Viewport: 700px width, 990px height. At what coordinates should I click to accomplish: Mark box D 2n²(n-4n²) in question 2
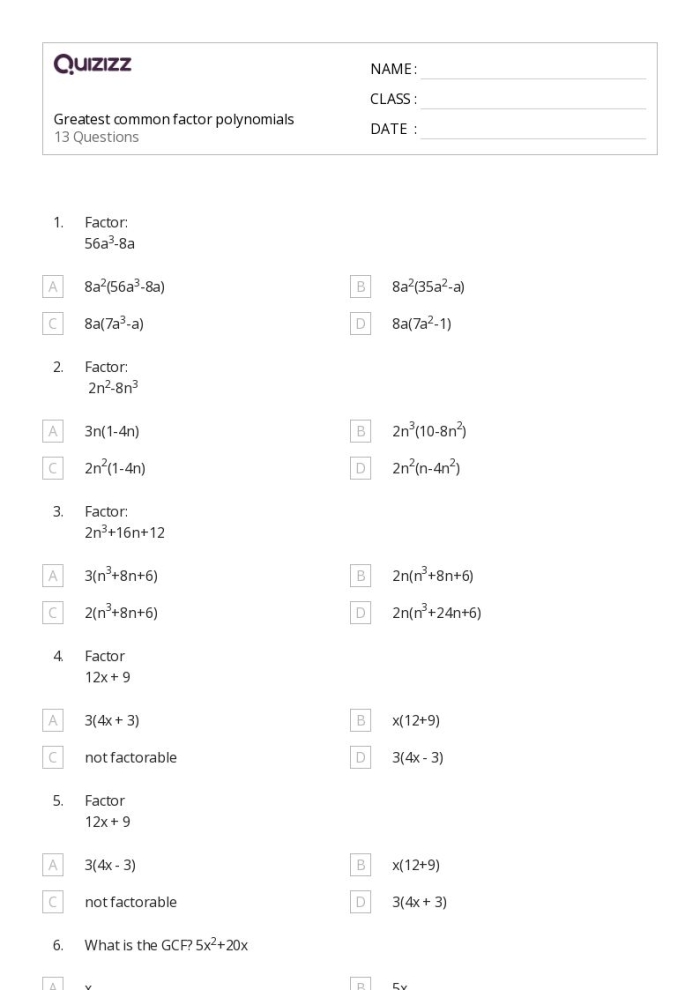coord(360,468)
